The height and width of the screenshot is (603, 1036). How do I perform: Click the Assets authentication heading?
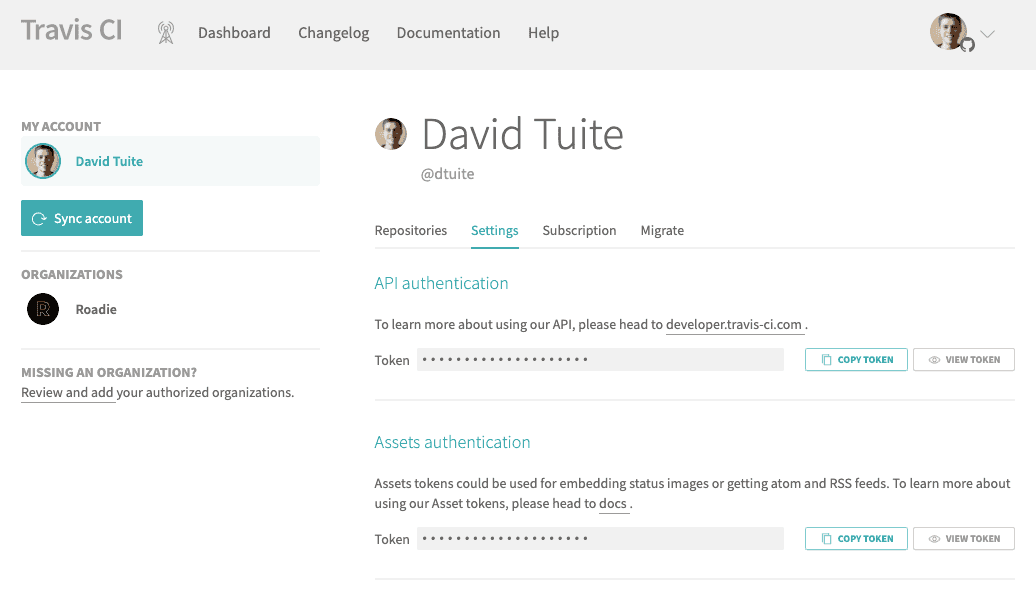click(452, 443)
